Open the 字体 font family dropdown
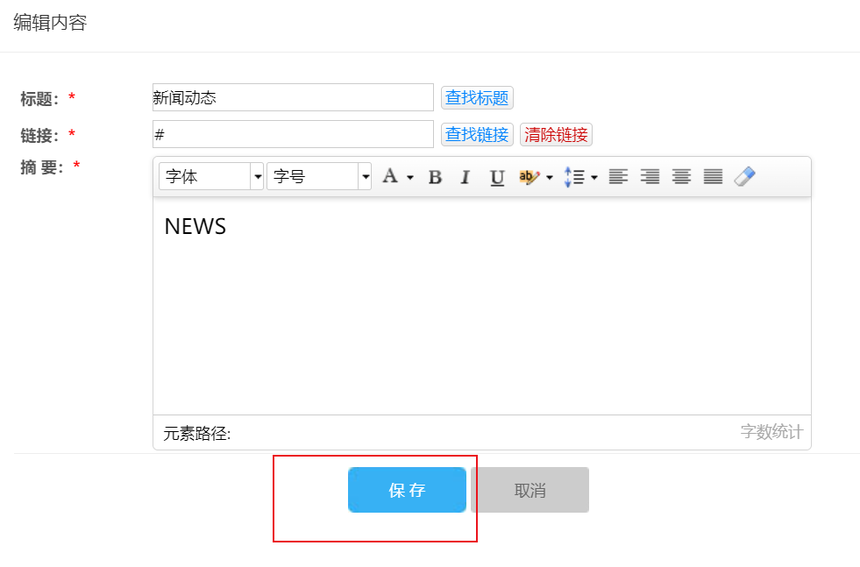860x567 pixels. point(211,177)
